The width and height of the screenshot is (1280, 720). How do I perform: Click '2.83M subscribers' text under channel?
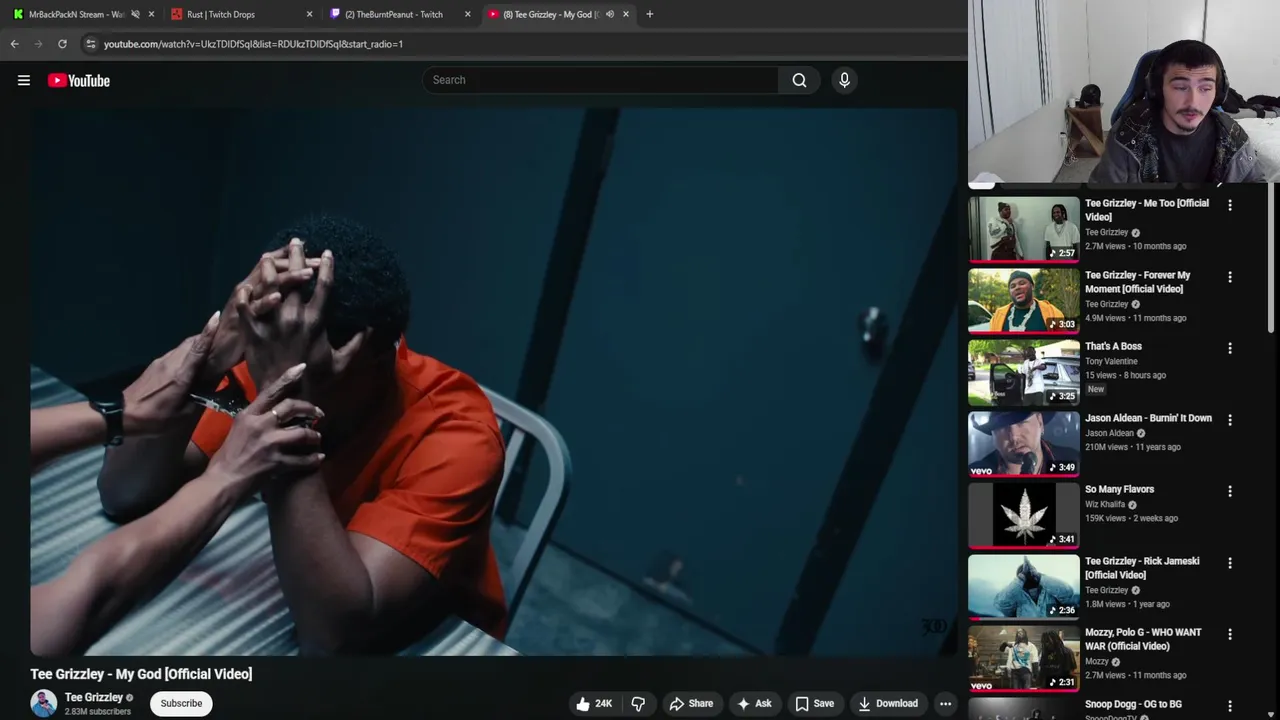(x=98, y=712)
